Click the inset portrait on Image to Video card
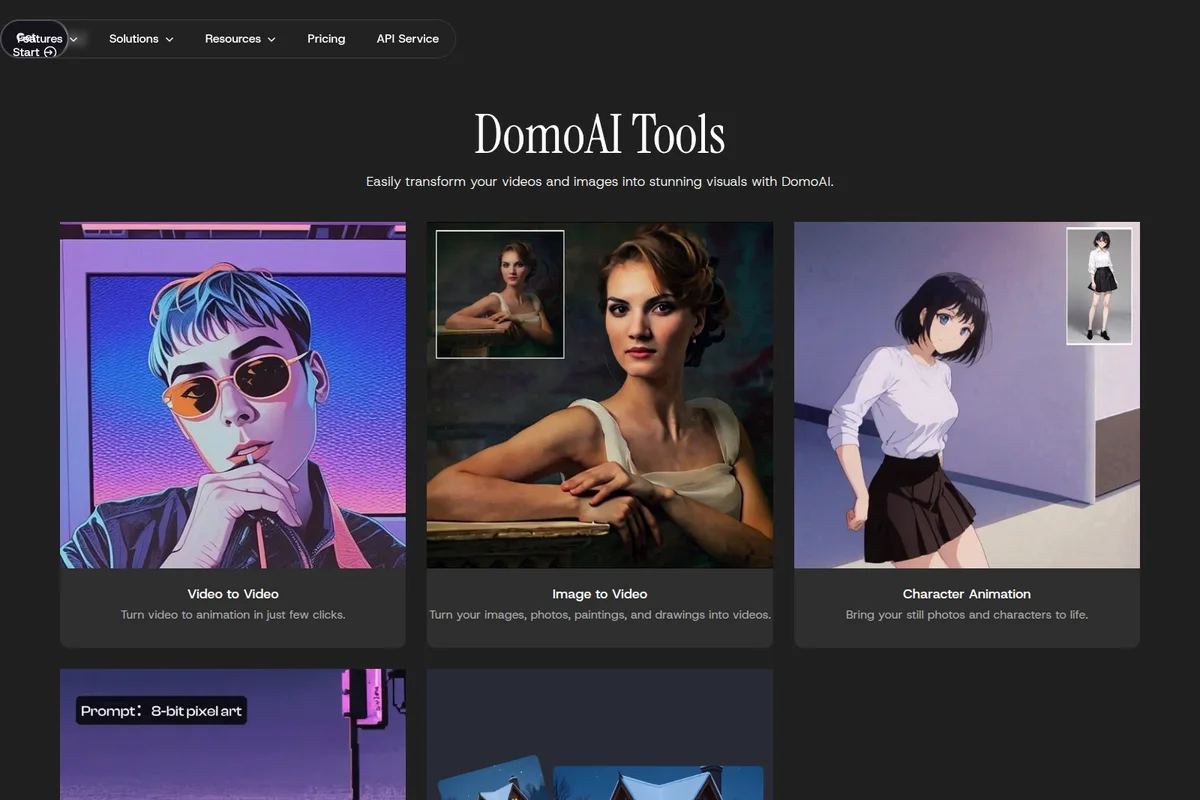The image size is (1200, 800). point(499,293)
